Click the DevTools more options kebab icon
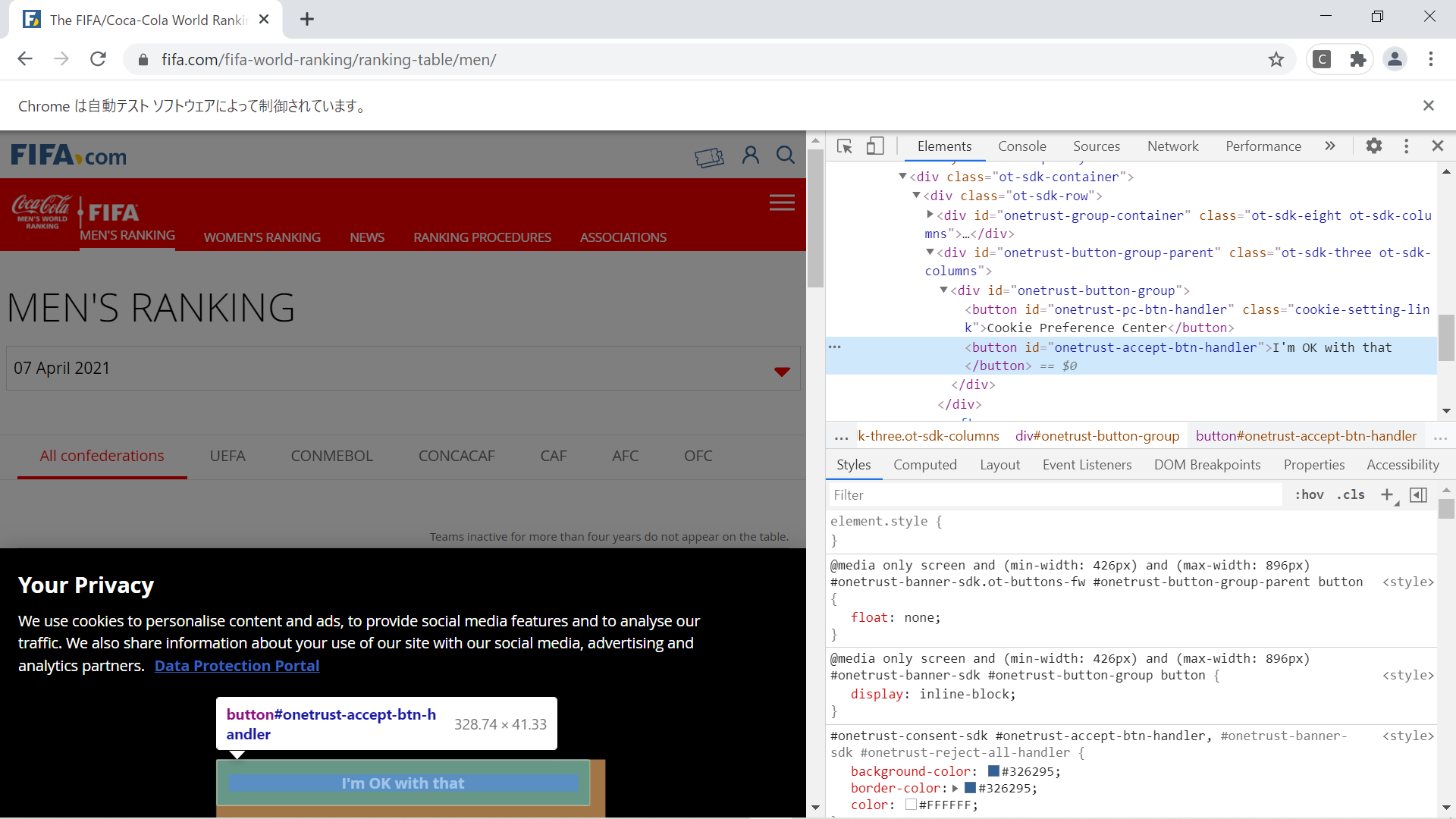 [1407, 146]
